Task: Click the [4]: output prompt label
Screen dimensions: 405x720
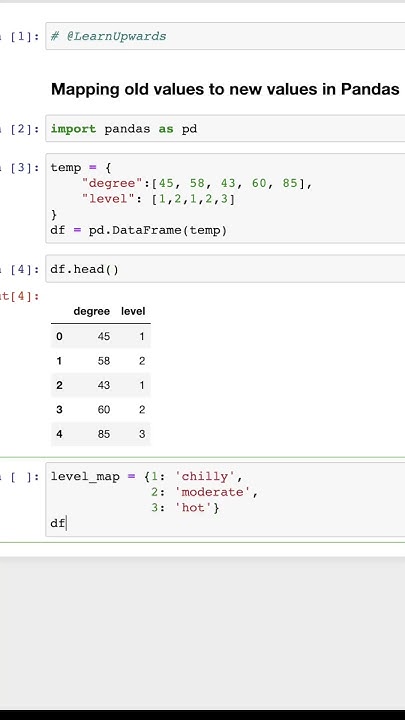Action: tap(20, 297)
